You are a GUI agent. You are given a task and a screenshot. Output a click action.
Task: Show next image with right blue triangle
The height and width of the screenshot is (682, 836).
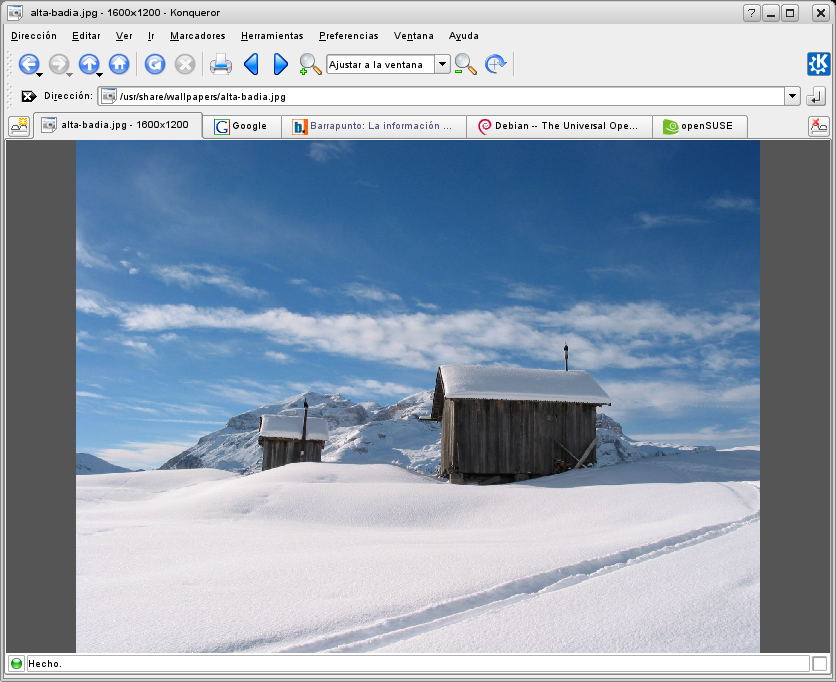(x=280, y=65)
